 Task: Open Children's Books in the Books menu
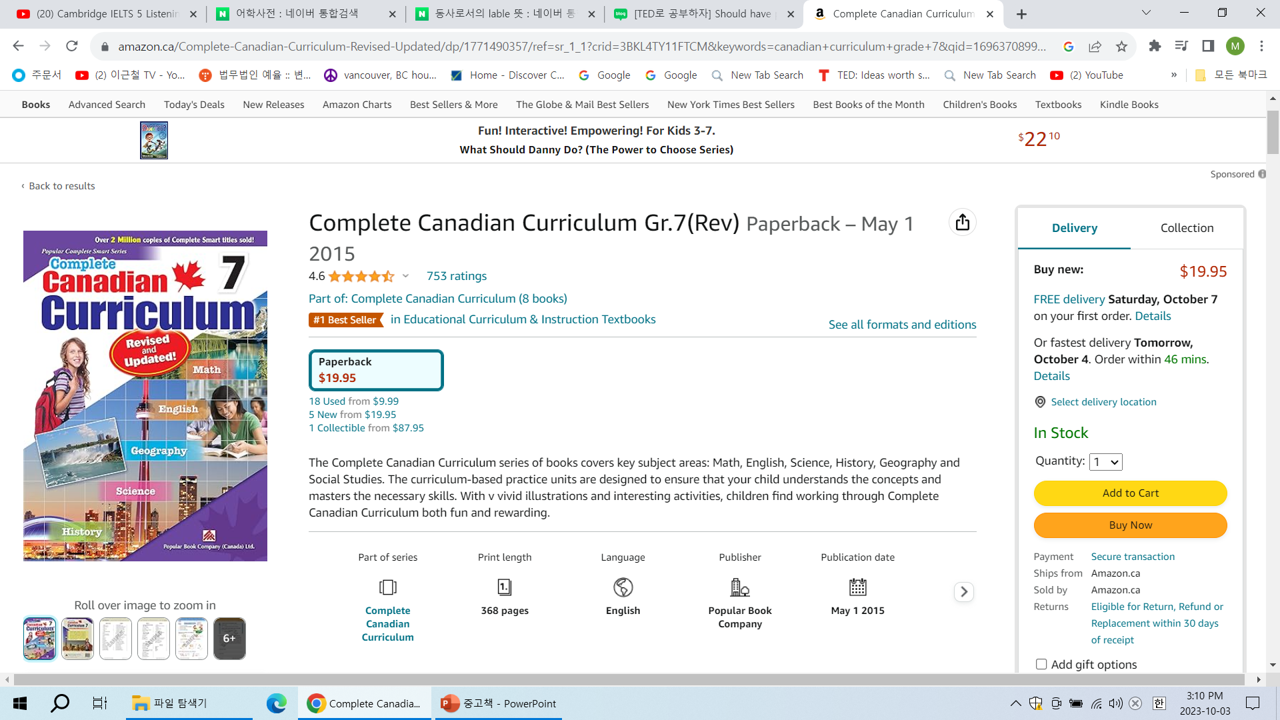pyautogui.click(x=980, y=104)
